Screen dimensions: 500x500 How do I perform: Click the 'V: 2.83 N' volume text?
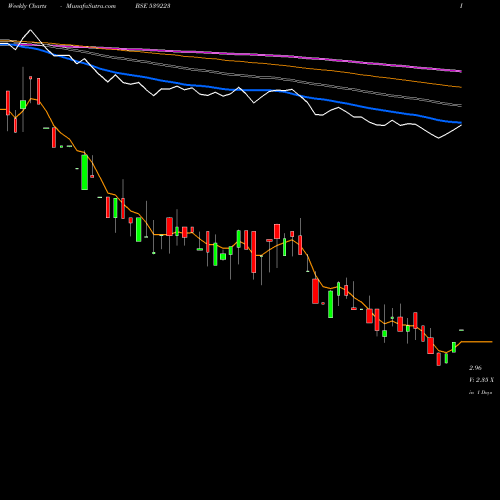[x=481, y=380]
